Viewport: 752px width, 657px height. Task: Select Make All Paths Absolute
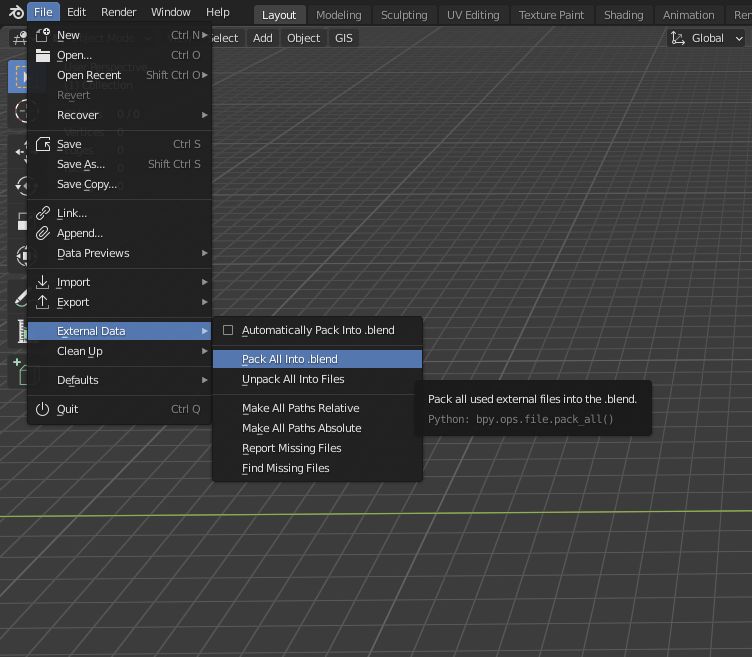[x=317, y=428]
